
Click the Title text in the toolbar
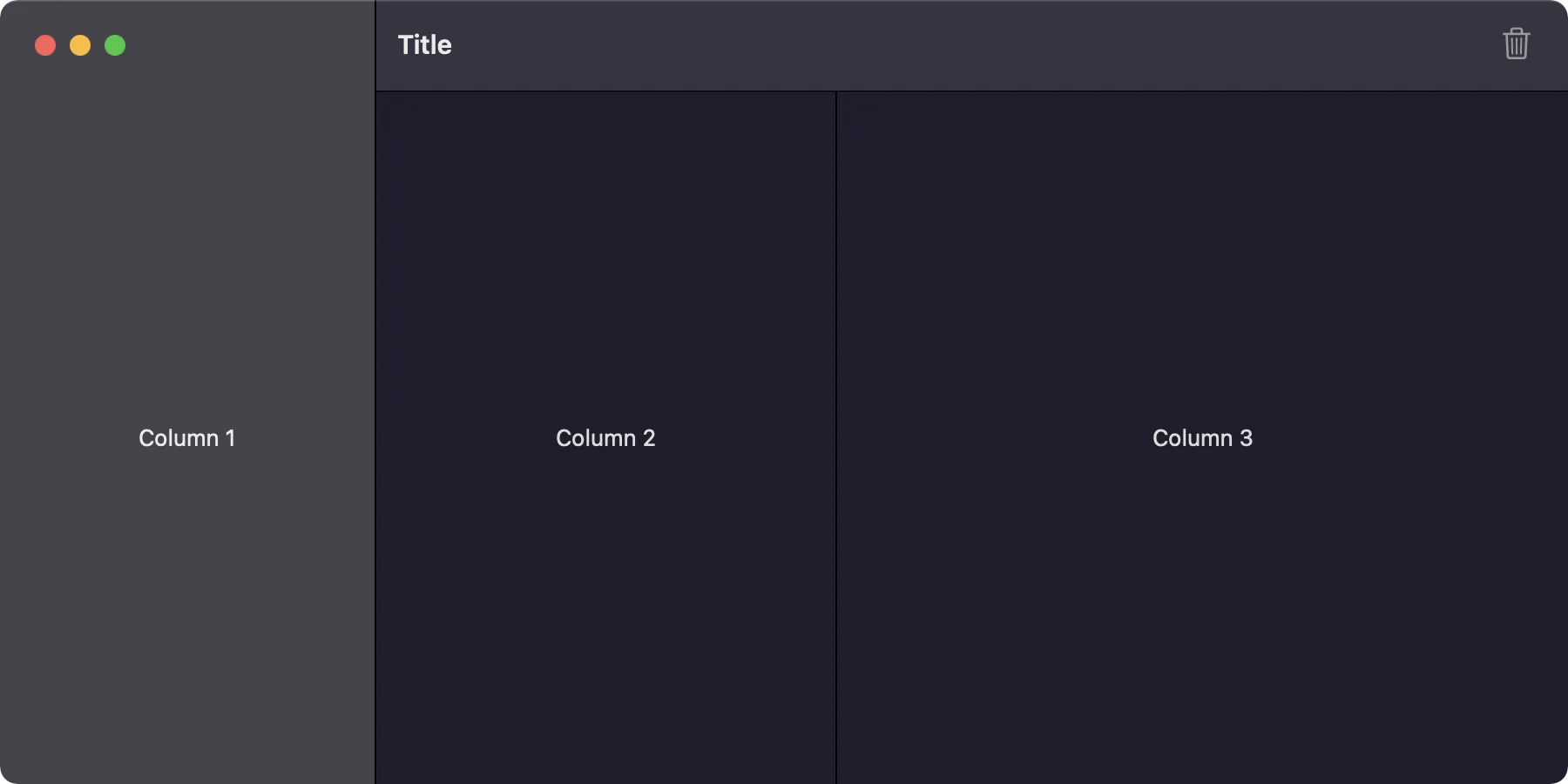pyautogui.click(x=425, y=45)
